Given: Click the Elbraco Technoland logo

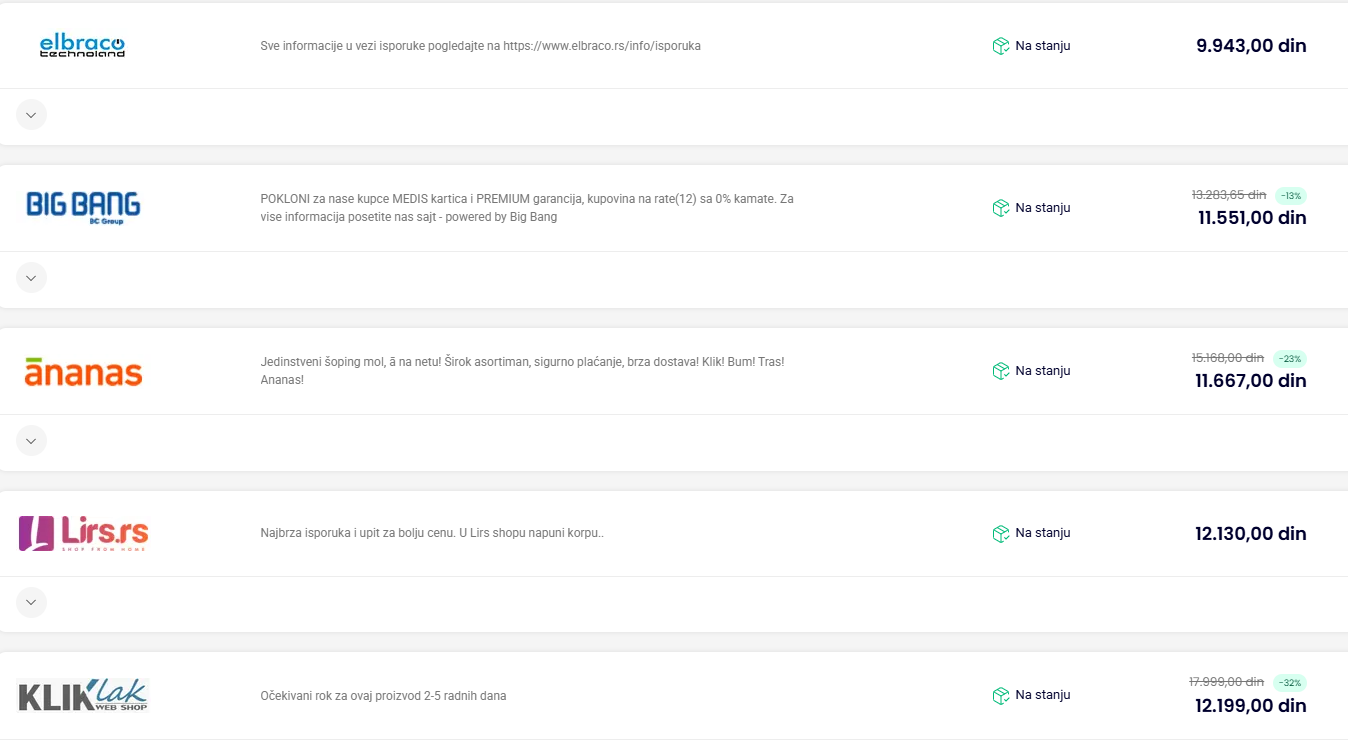Looking at the screenshot, I should pyautogui.click(x=82, y=46).
